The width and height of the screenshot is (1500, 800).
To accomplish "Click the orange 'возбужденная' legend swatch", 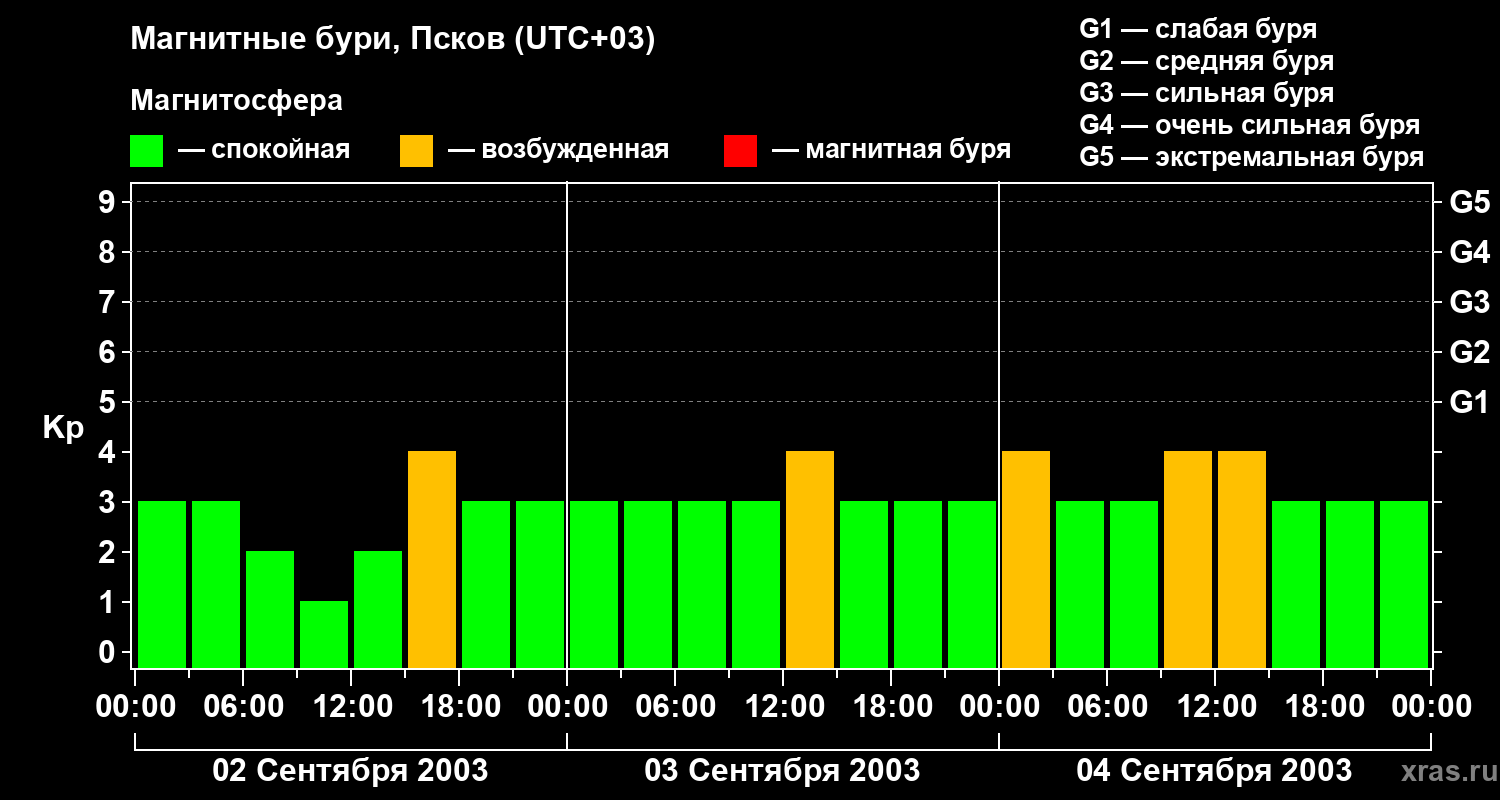I will (416, 151).
